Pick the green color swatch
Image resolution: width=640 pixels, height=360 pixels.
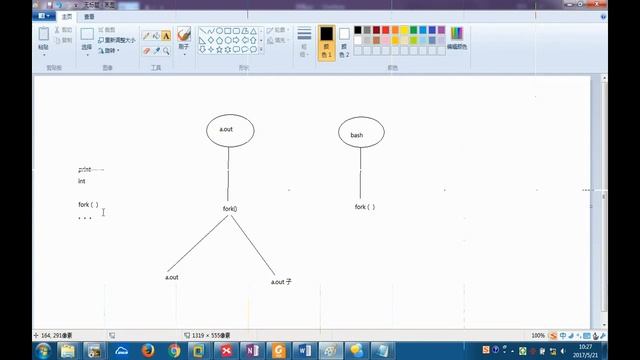(413, 30)
